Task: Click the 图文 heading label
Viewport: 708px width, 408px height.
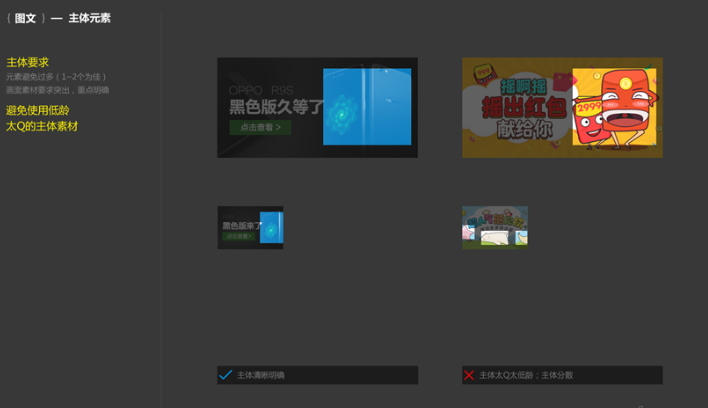Action: [25, 18]
